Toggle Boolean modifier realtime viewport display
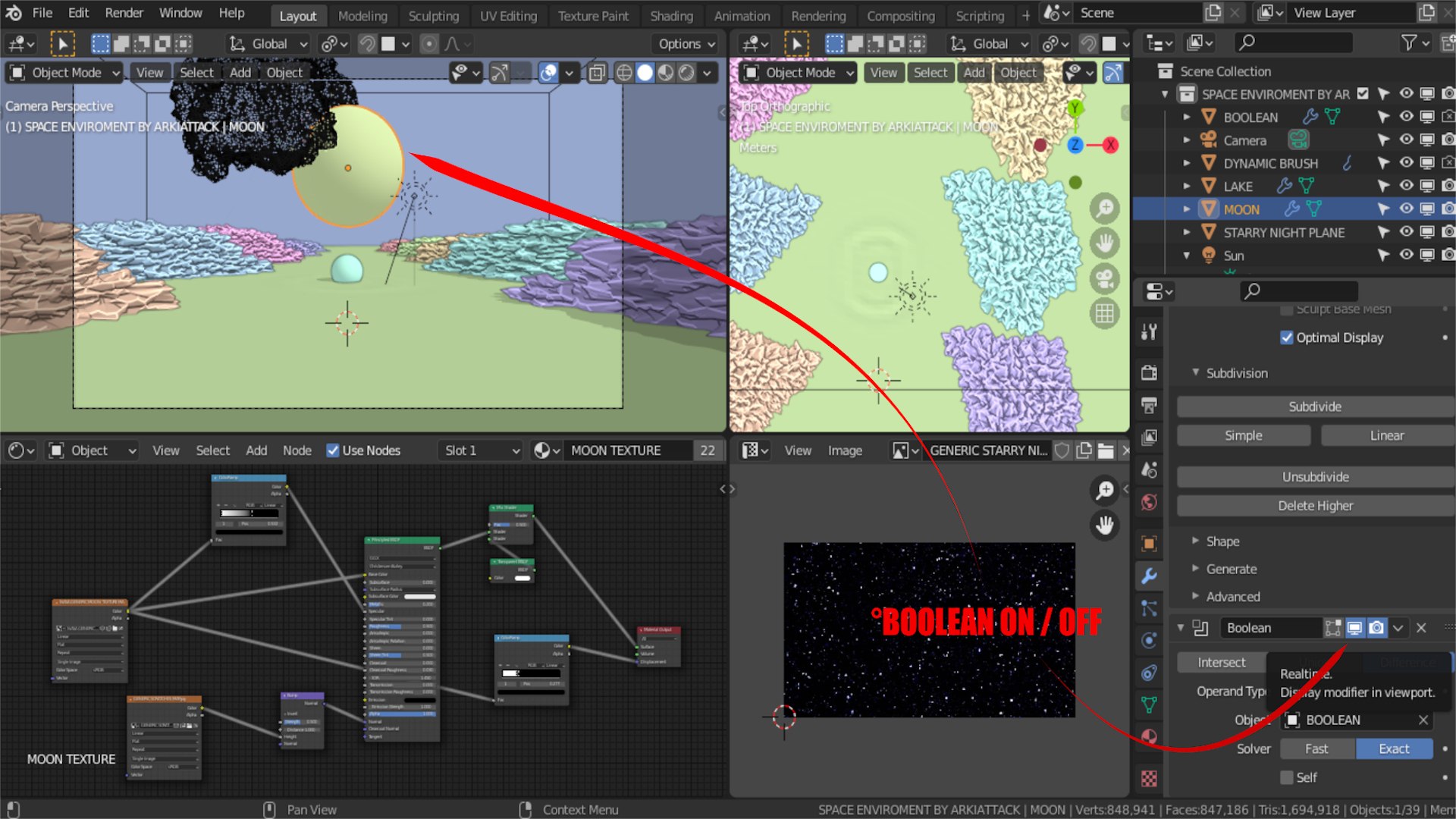1456x819 pixels. [x=1354, y=628]
